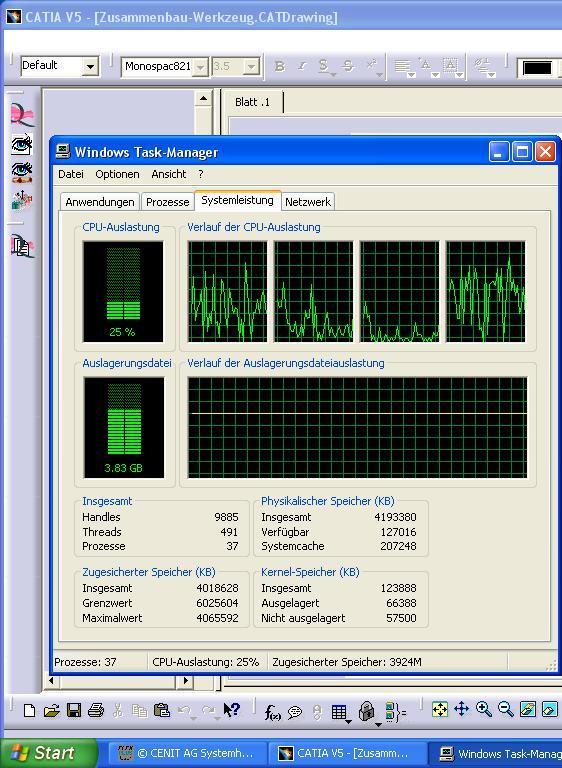Screen dimensions: 562x768
Task: Click the tree scrollbar up arrow in CATIA
Action: [203, 98]
